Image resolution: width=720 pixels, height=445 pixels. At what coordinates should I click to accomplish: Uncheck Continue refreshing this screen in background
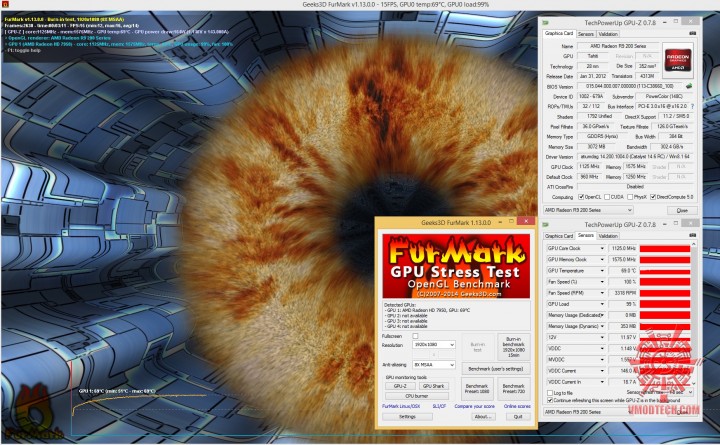pyautogui.click(x=550, y=400)
